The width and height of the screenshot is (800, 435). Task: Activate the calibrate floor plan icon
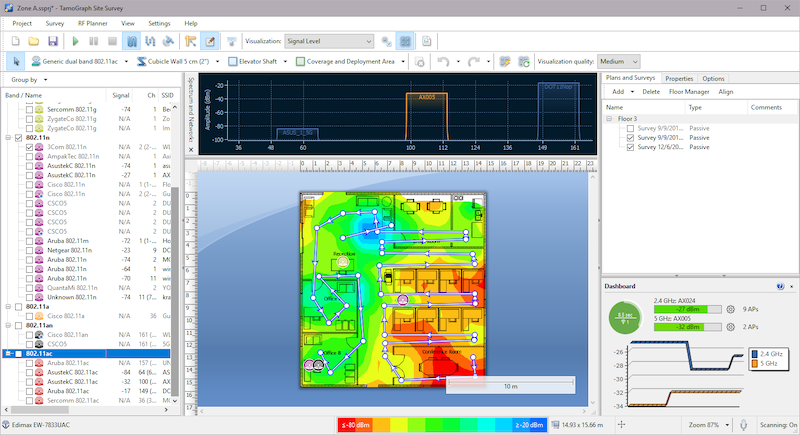191,41
